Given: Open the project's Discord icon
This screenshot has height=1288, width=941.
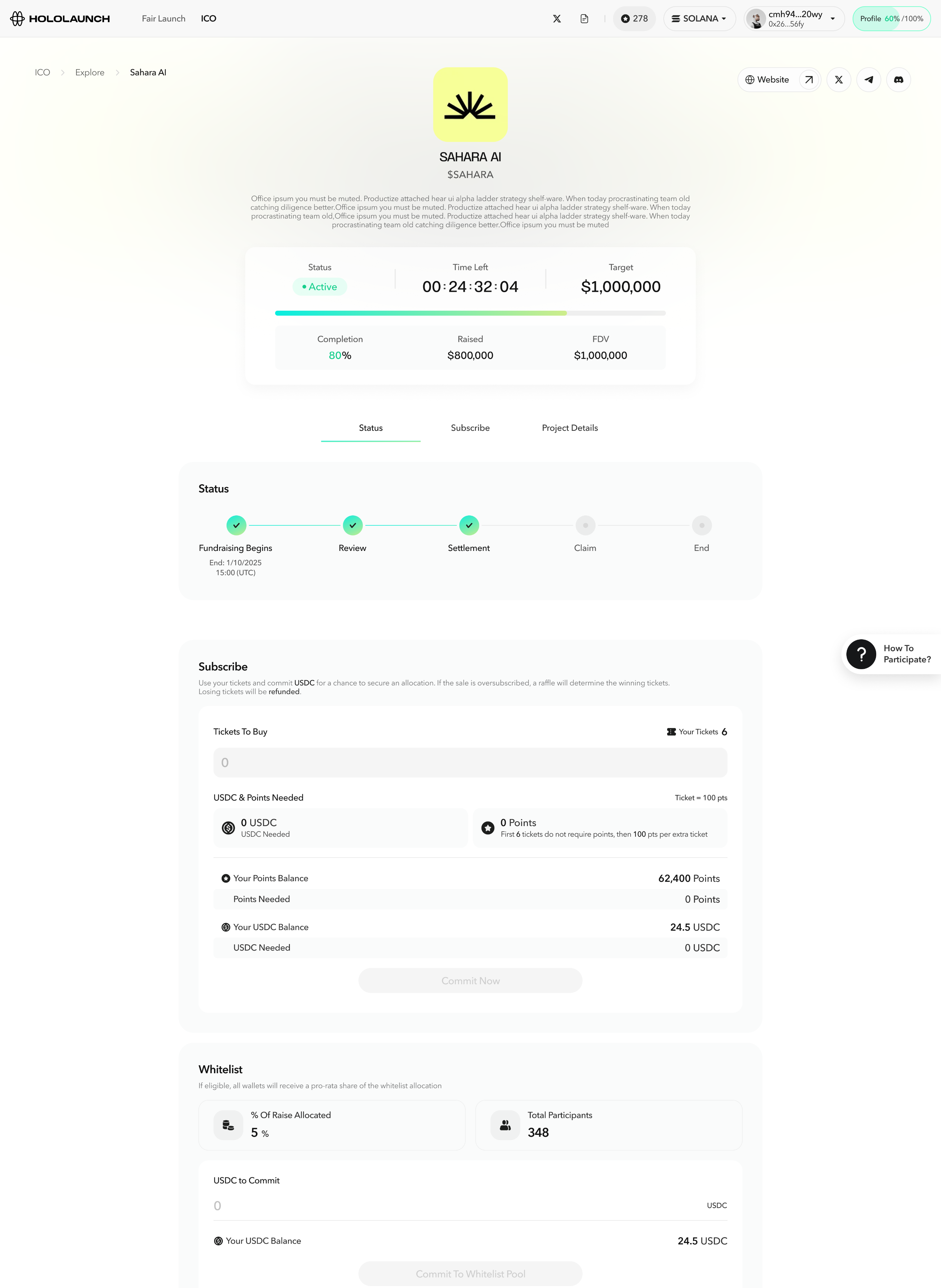Looking at the screenshot, I should pyautogui.click(x=898, y=80).
